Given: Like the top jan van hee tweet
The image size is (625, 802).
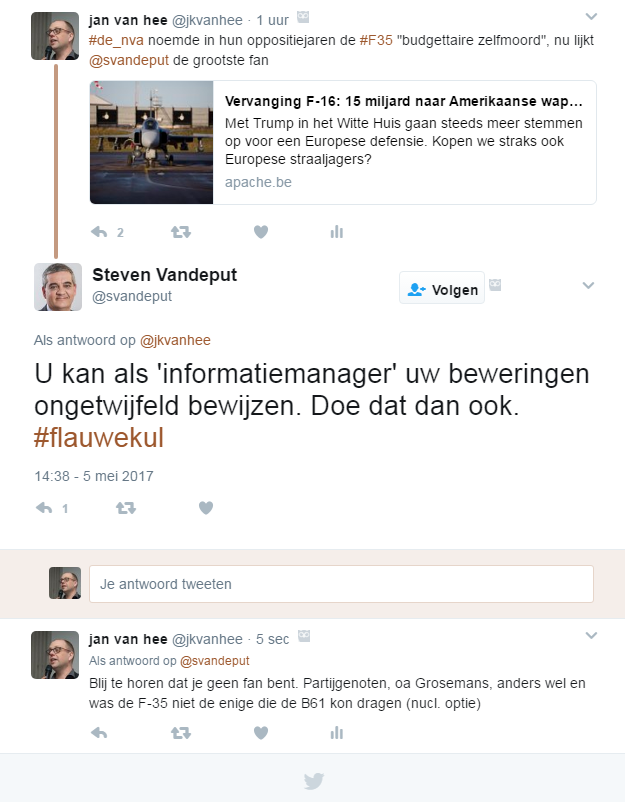Looking at the screenshot, I should point(261,232).
